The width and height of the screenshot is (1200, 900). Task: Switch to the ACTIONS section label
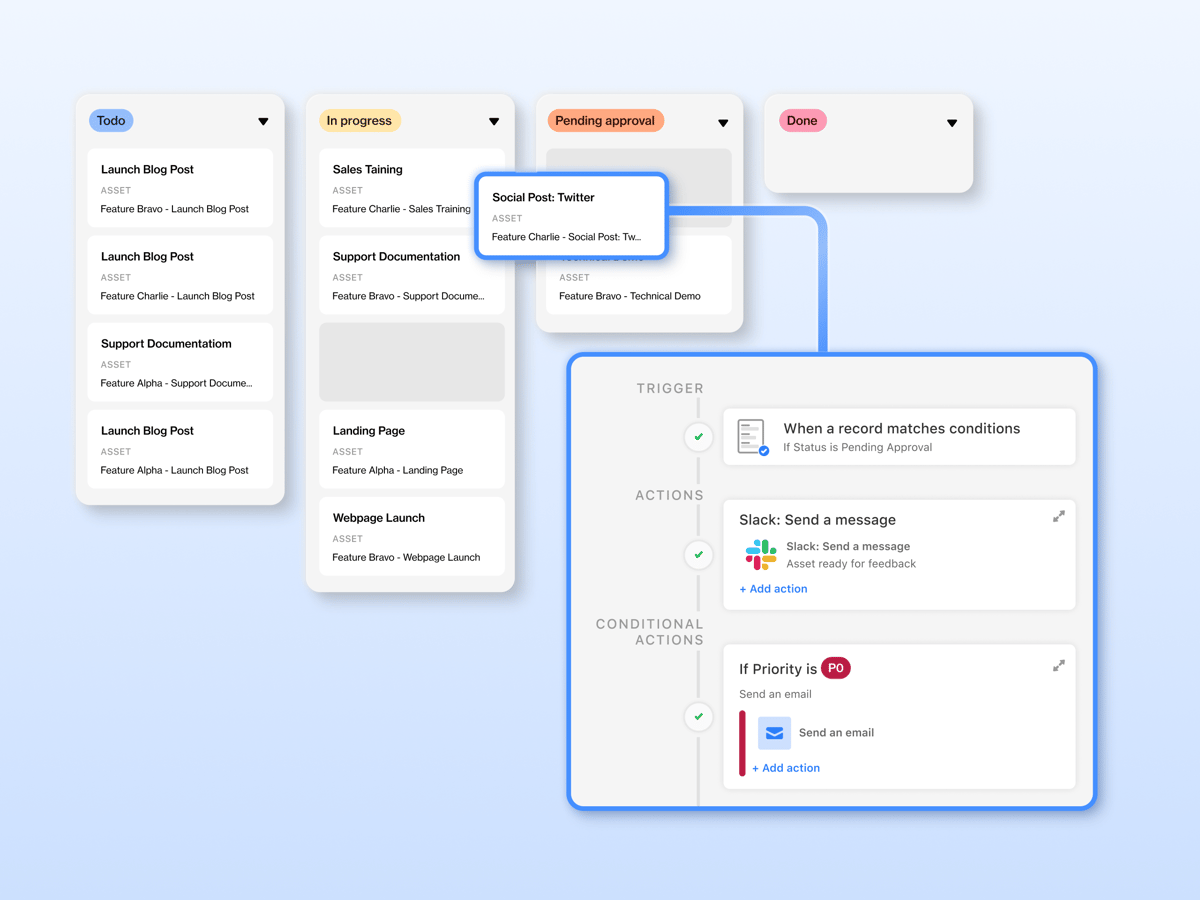669,495
